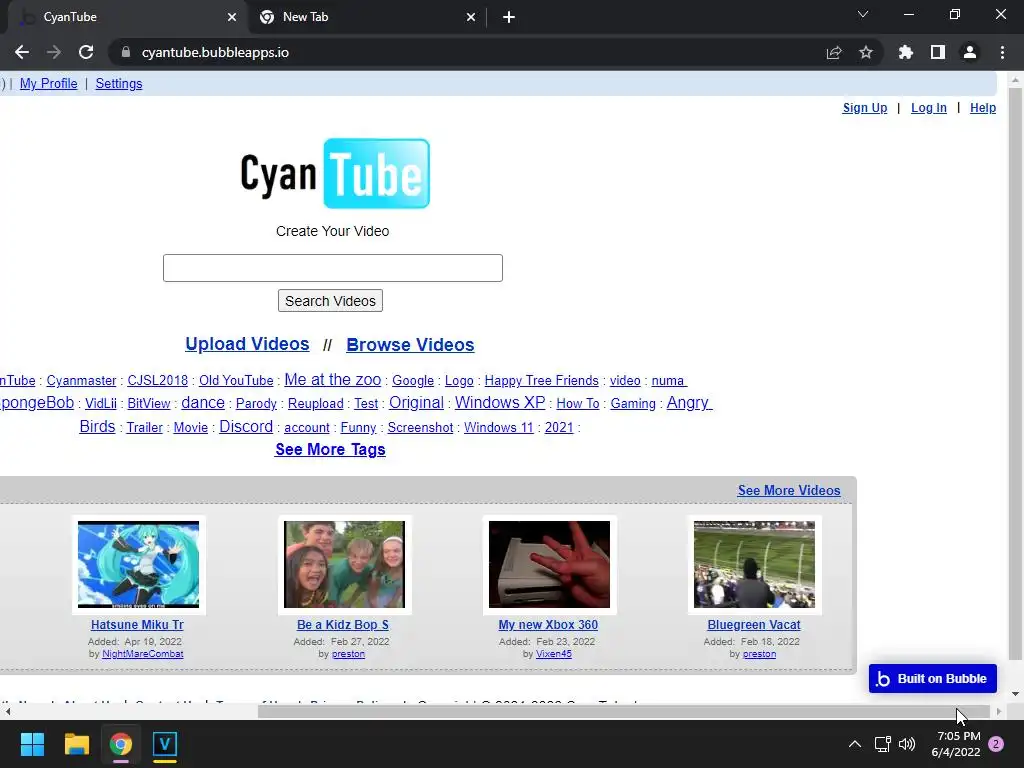Viewport: 1024px width, 768px height.
Task: Select the Windows 11 tag
Action: coord(498,428)
